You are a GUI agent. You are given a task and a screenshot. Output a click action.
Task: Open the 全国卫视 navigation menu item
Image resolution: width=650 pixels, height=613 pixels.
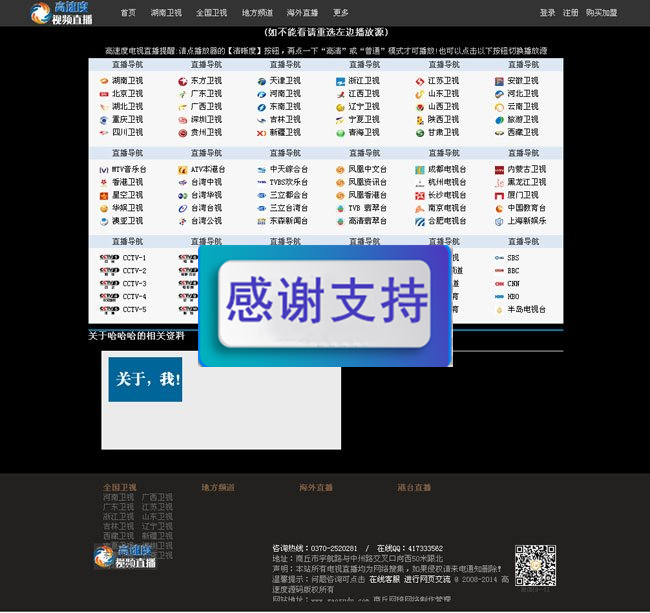(x=211, y=13)
